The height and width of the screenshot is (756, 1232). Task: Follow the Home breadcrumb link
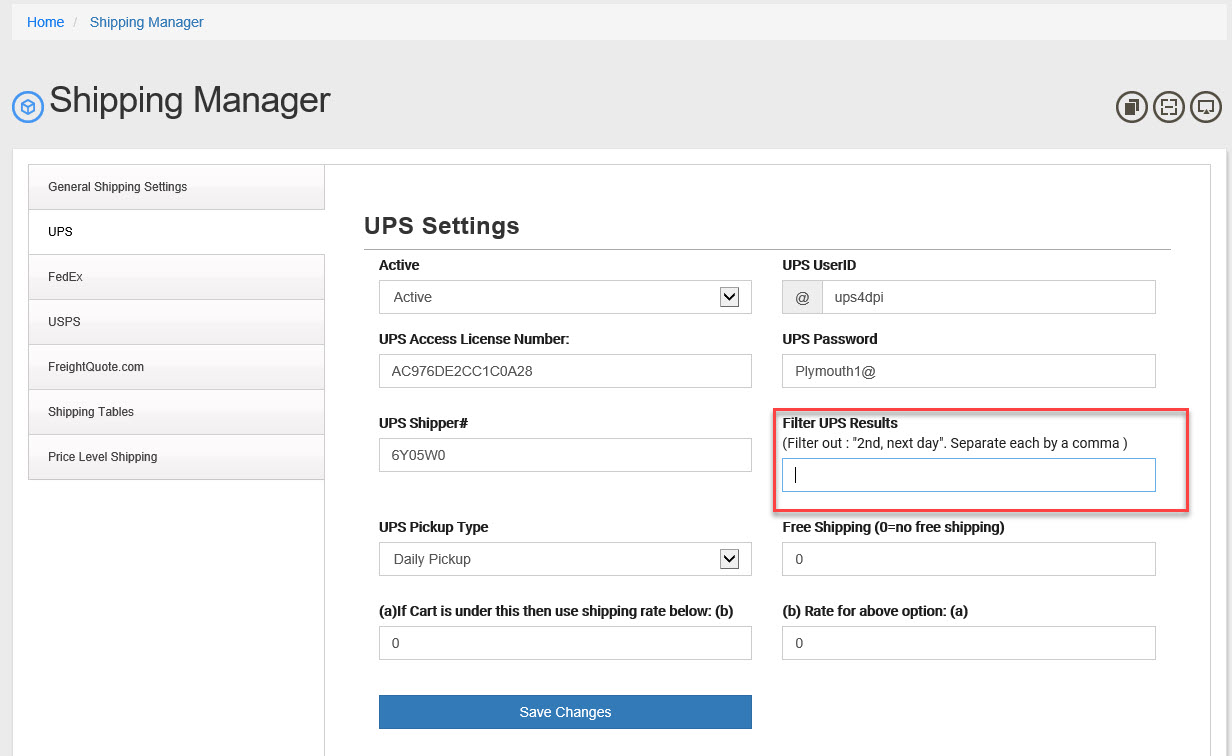45,22
